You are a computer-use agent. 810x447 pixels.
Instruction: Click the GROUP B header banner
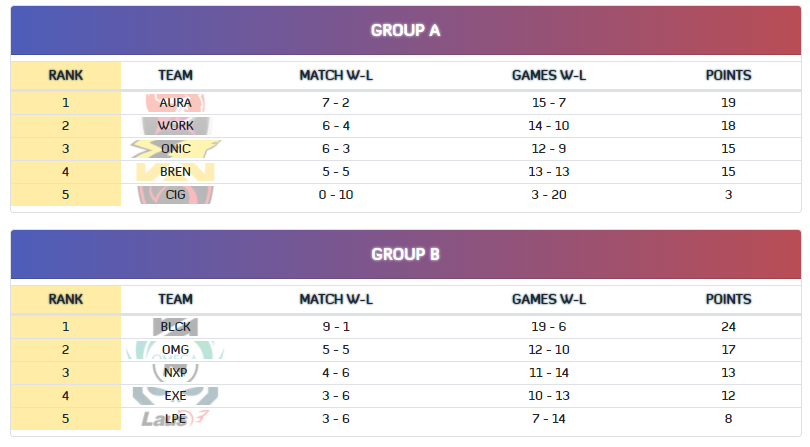click(x=406, y=254)
